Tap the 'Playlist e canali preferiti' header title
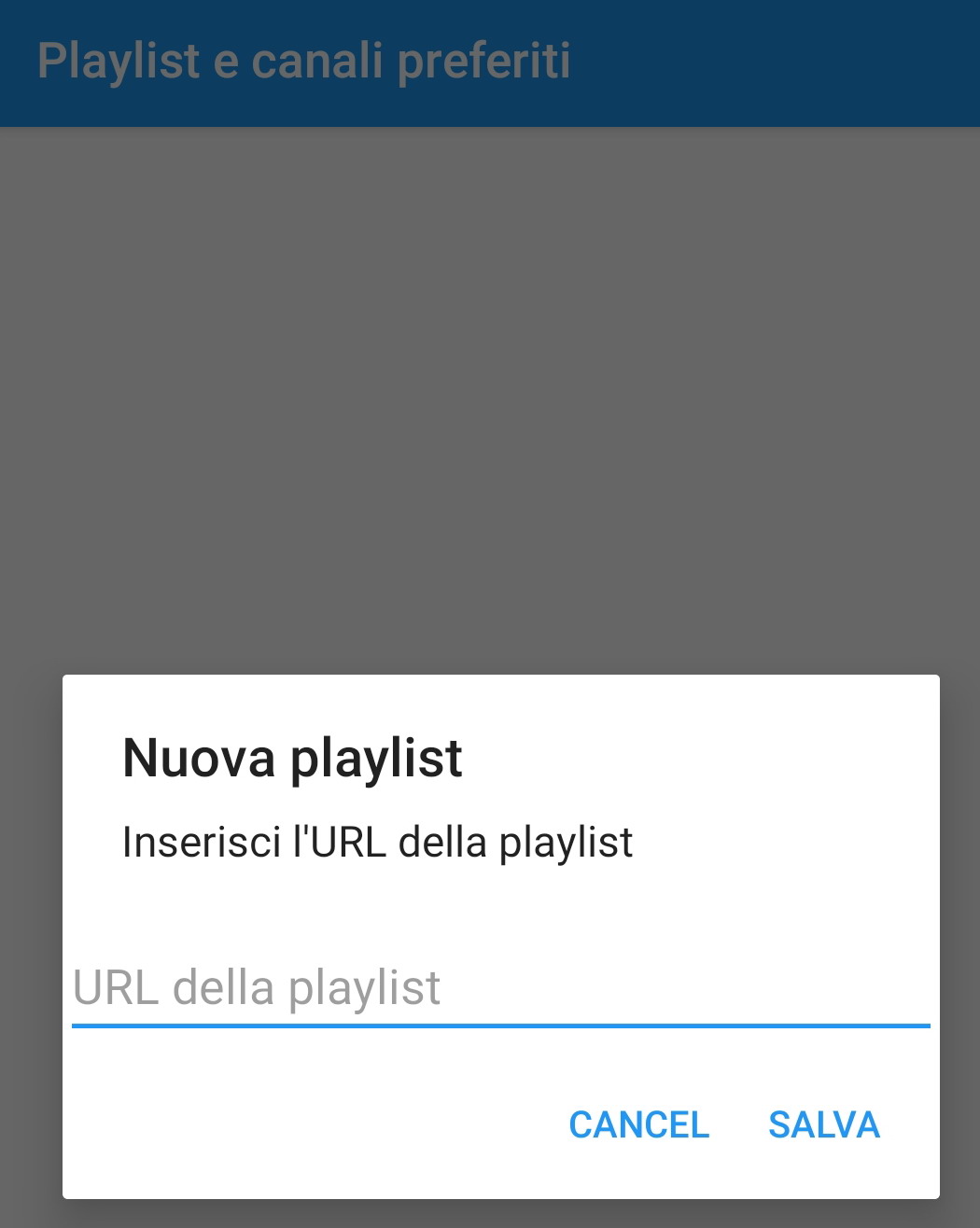Screen dimensions: 980x1228 pos(303,62)
